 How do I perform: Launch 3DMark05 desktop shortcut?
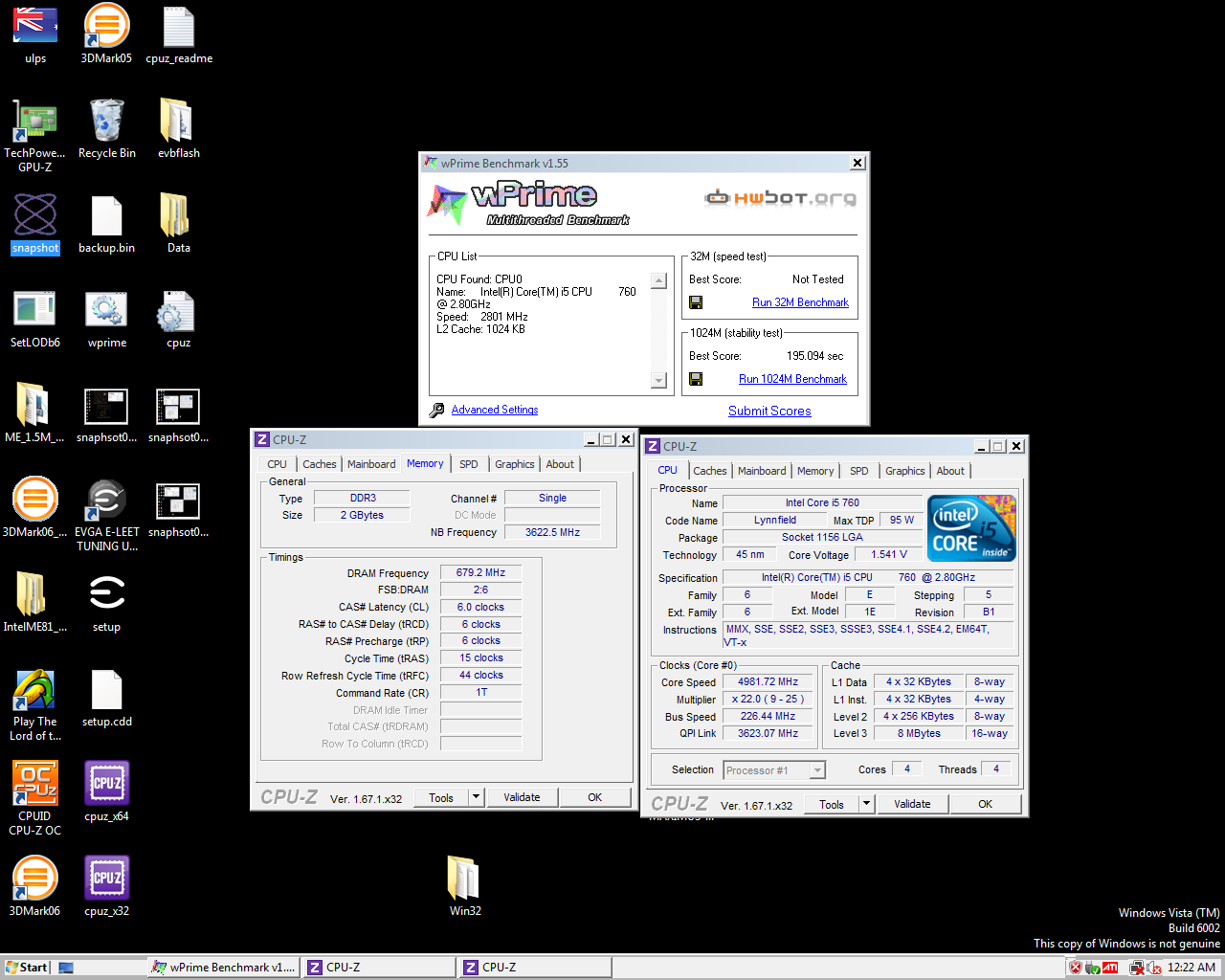(x=106, y=34)
